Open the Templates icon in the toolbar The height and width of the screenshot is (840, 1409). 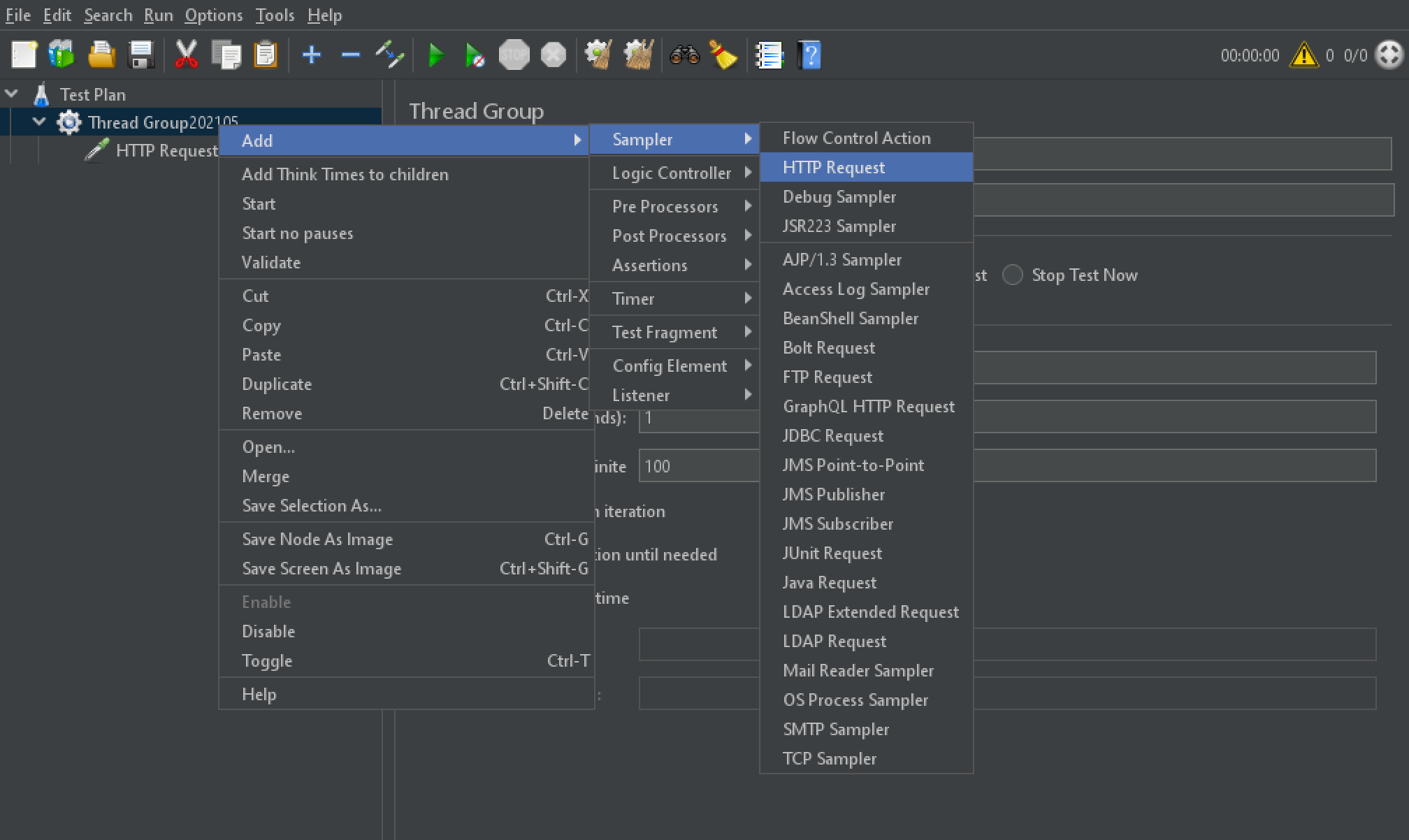tap(62, 55)
